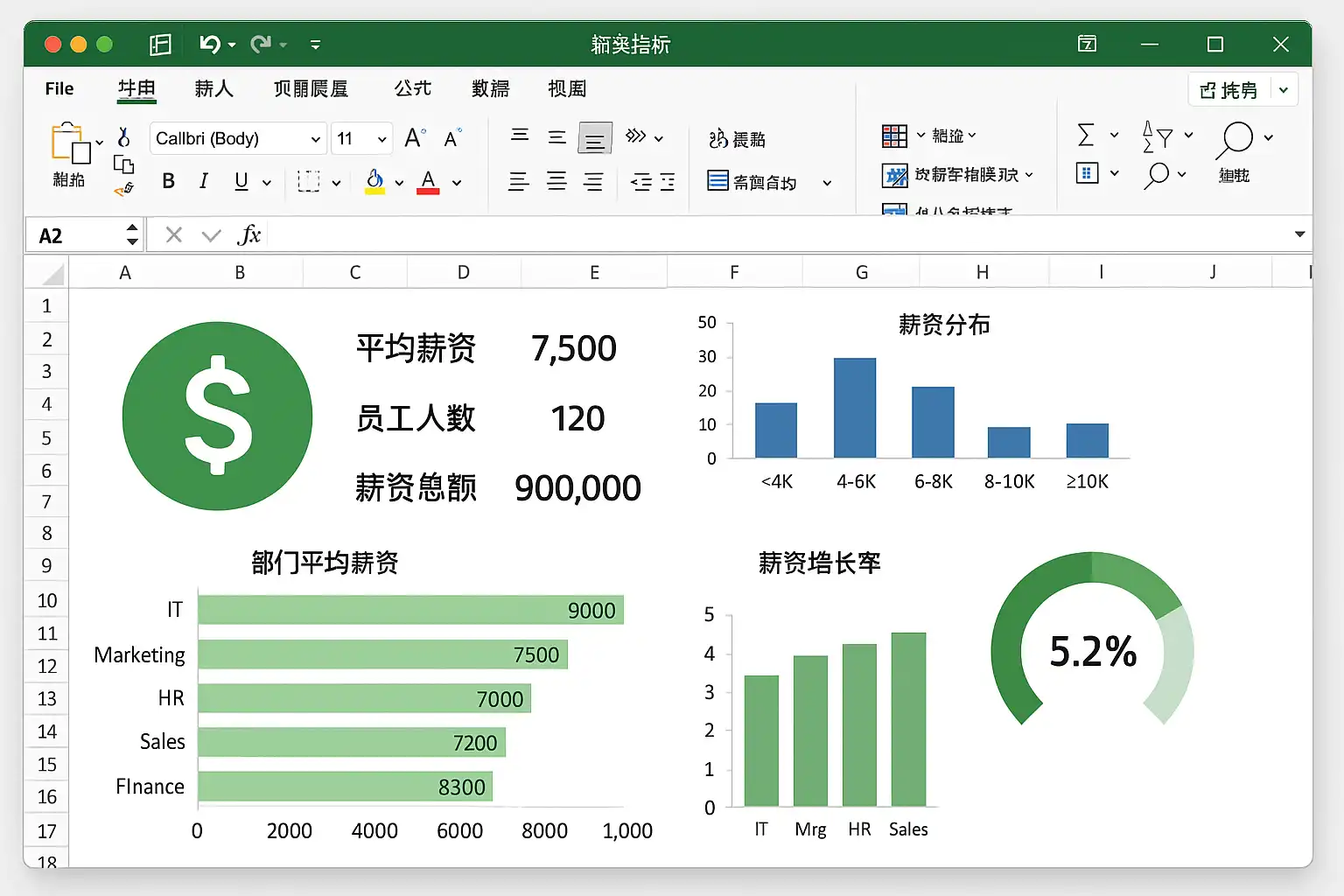Toggle Underline formatting
The image size is (1344, 896).
click(241, 181)
